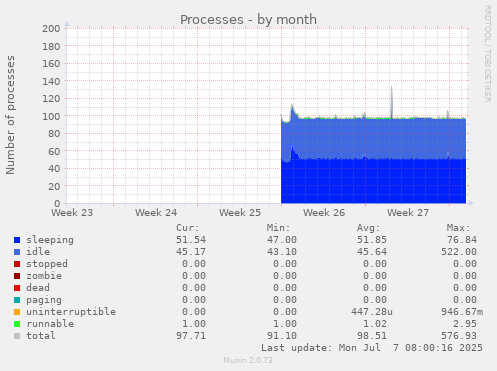
Task: Click total minimum value 91.10
Action: tap(282, 336)
